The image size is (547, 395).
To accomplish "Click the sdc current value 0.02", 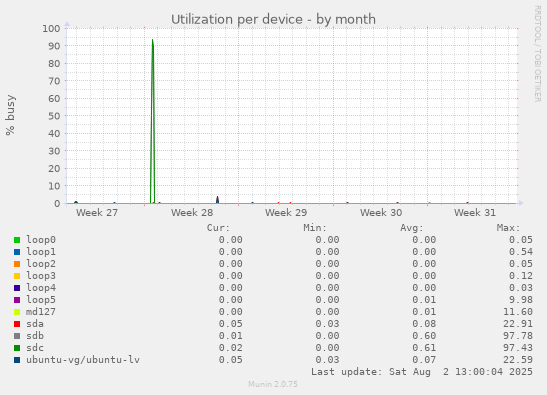I will pos(231,348).
